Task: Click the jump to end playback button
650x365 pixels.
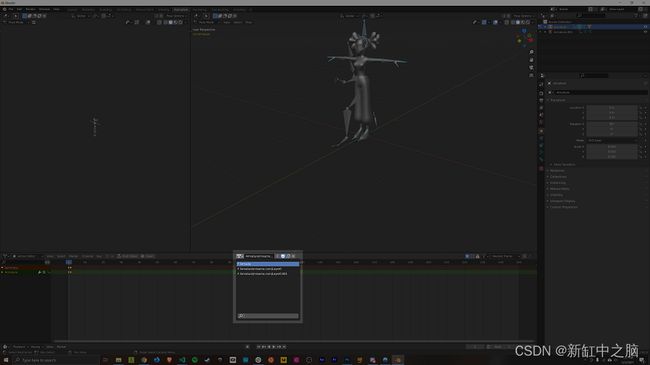Action: [284, 347]
